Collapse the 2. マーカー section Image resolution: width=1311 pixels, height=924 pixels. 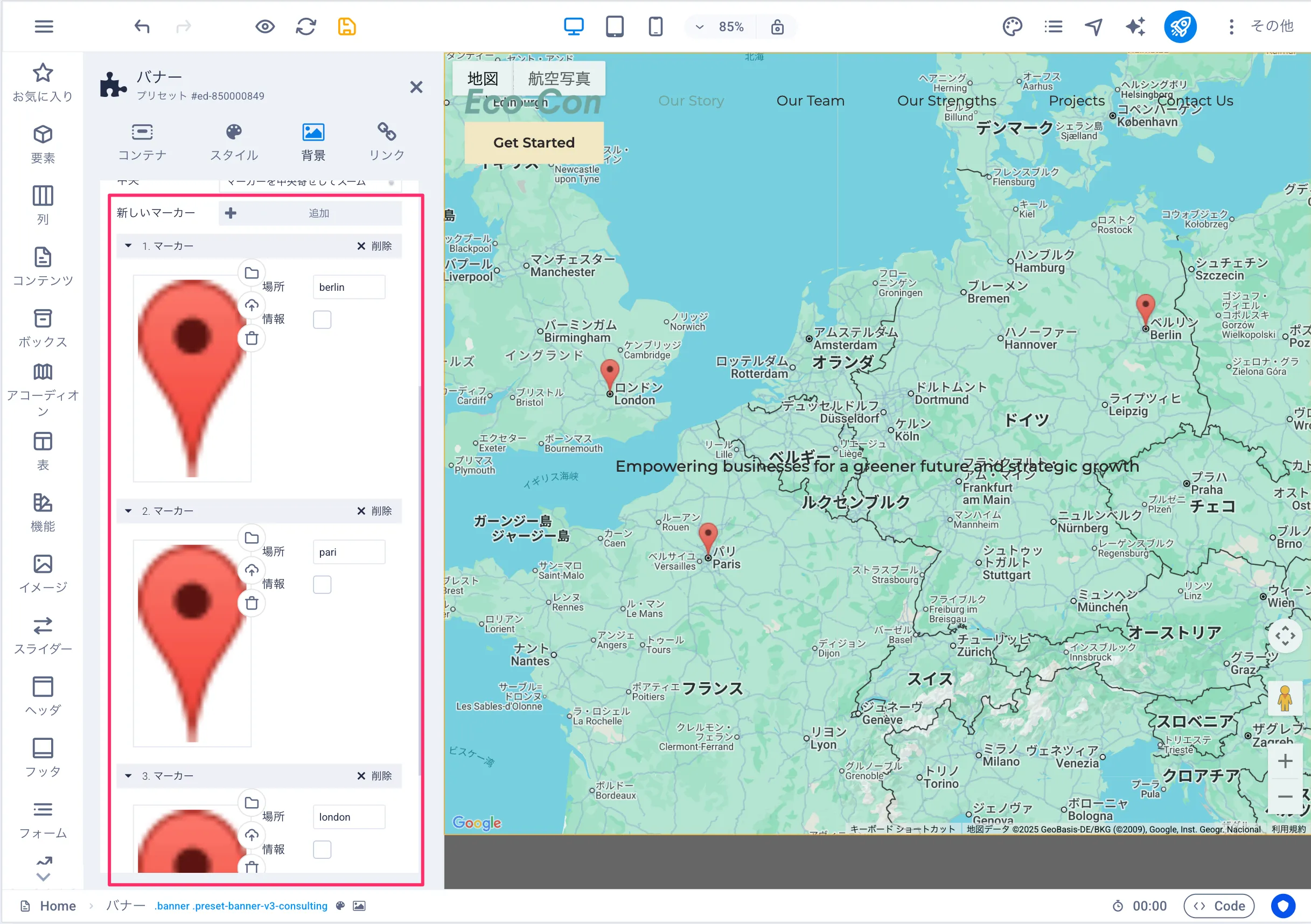pos(129,511)
